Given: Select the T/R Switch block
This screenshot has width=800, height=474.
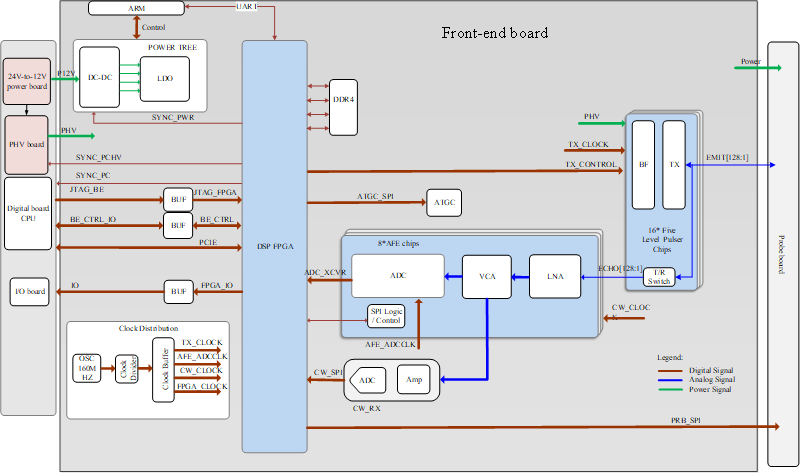Looking at the screenshot, I should point(659,277).
